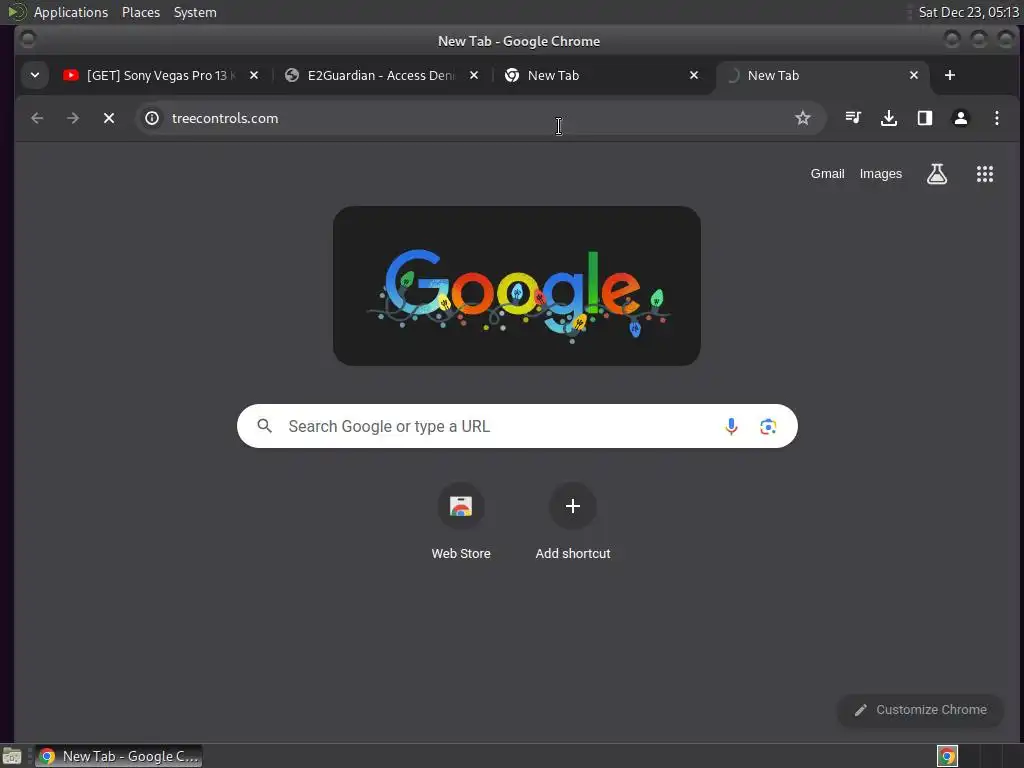
Task: Go forward with the forward arrow
Action: click(73, 118)
